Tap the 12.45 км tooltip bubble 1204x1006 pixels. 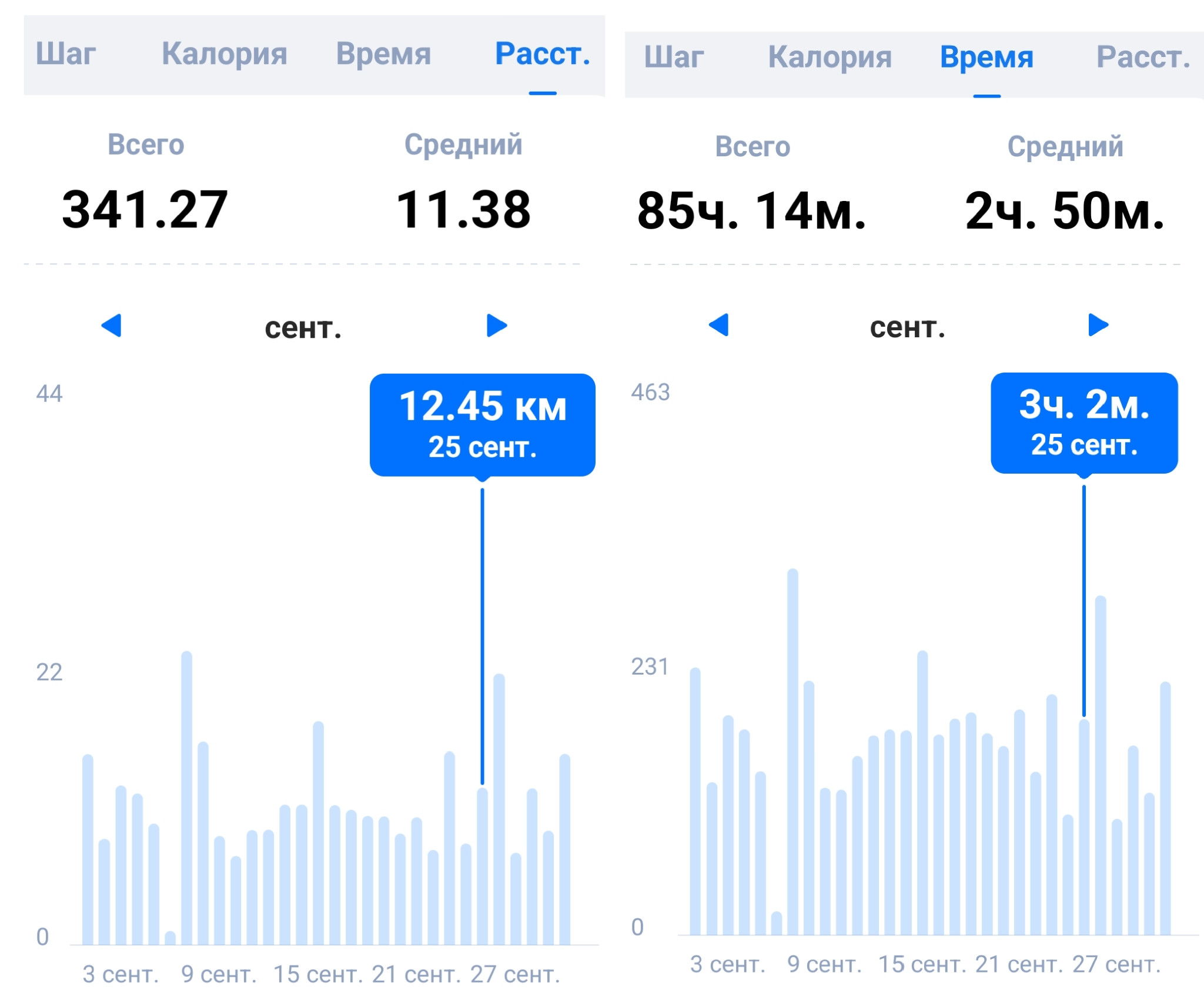[483, 425]
